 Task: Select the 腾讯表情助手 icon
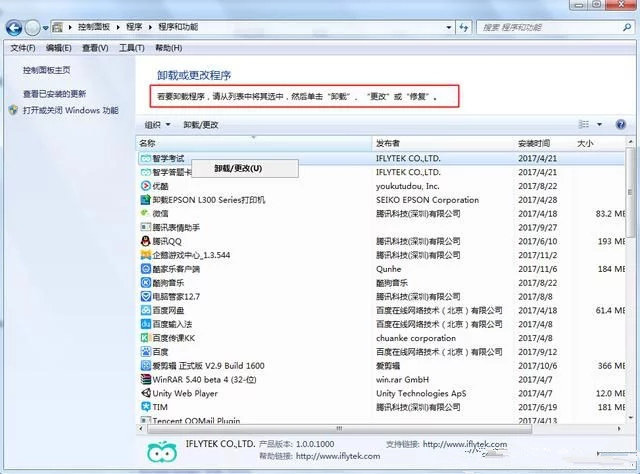(x=146, y=227)
